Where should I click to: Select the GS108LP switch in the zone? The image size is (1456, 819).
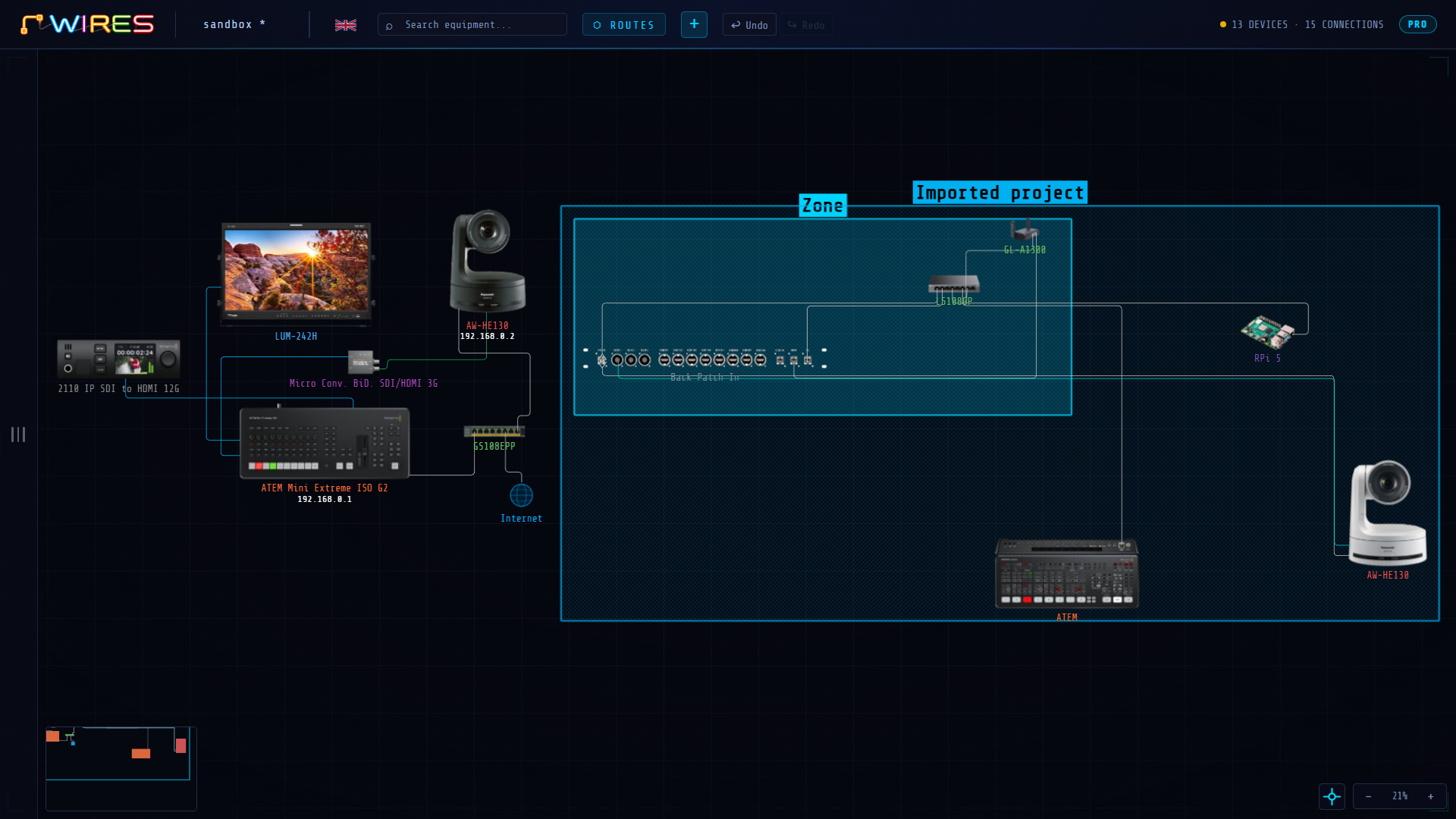[x=954, y=284]
